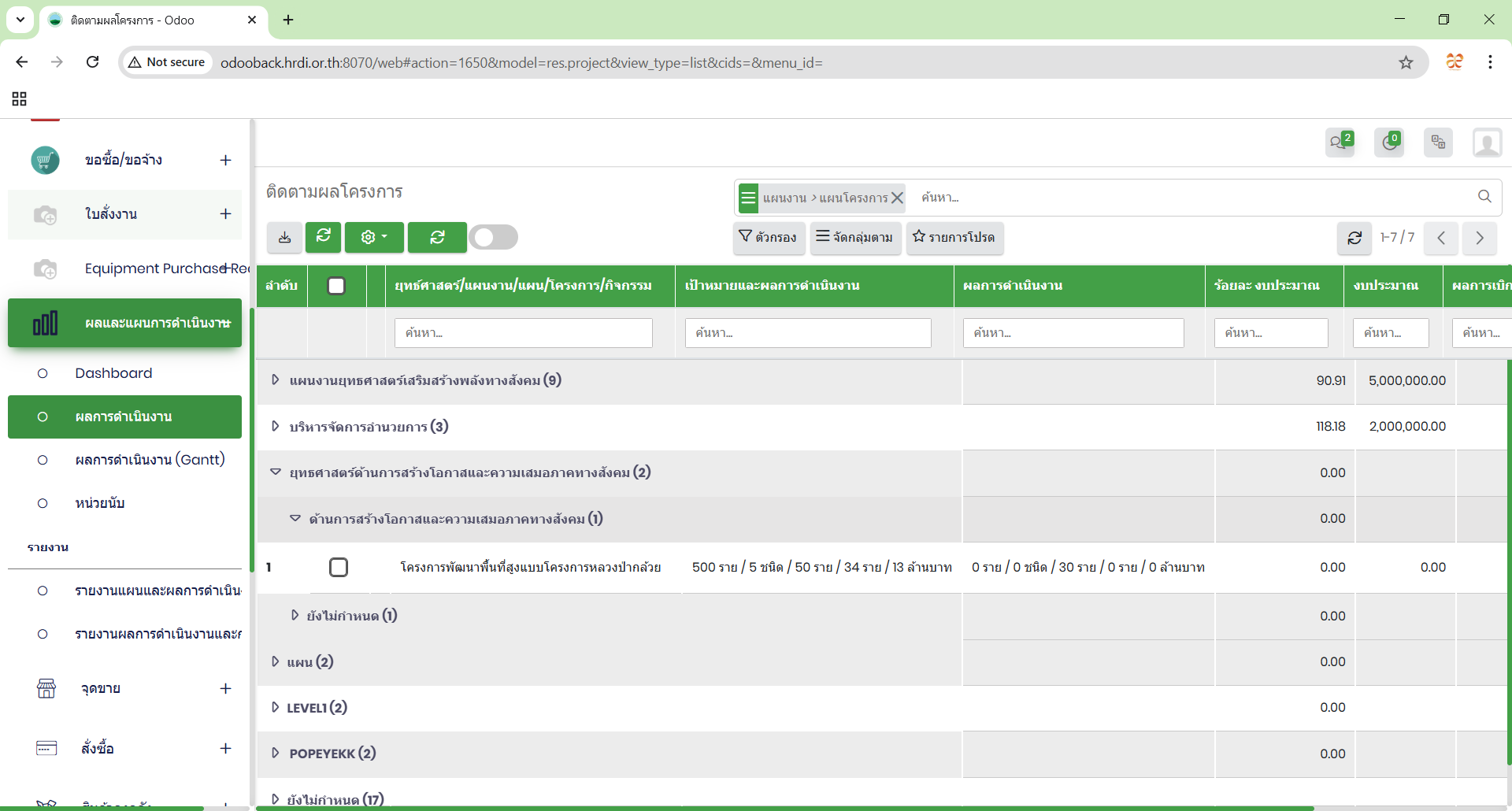Click the search magnifier icon
Image resolution: width=1512 pixels, height=811 pixels.
pos(1484,197)
